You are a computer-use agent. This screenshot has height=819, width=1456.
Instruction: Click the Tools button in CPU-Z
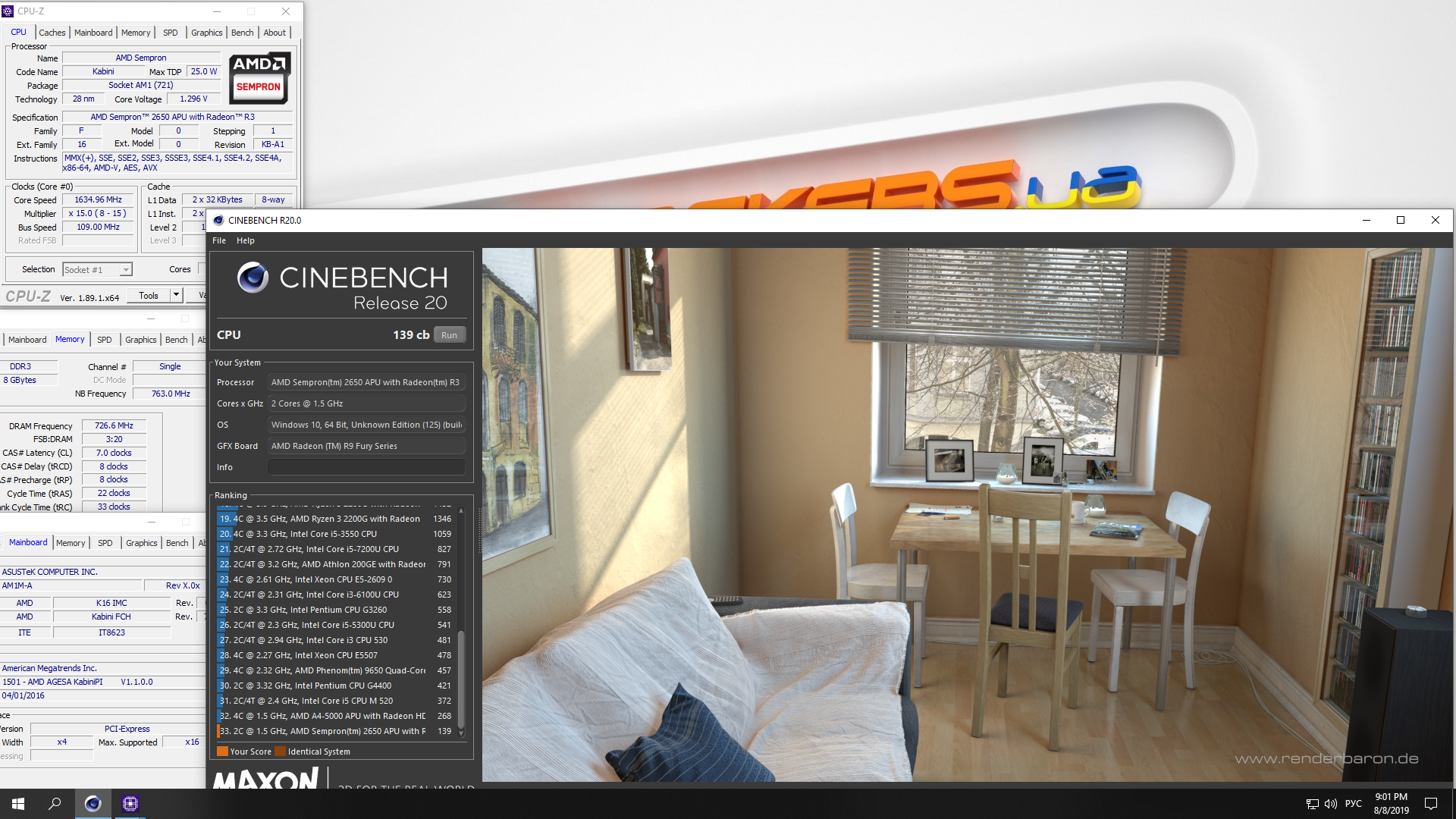click(149, 296)
